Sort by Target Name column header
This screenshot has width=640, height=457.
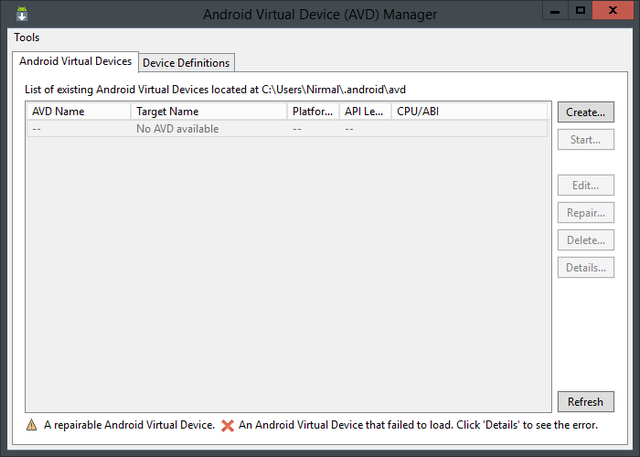pyautogui.click(x=209, y=111)
